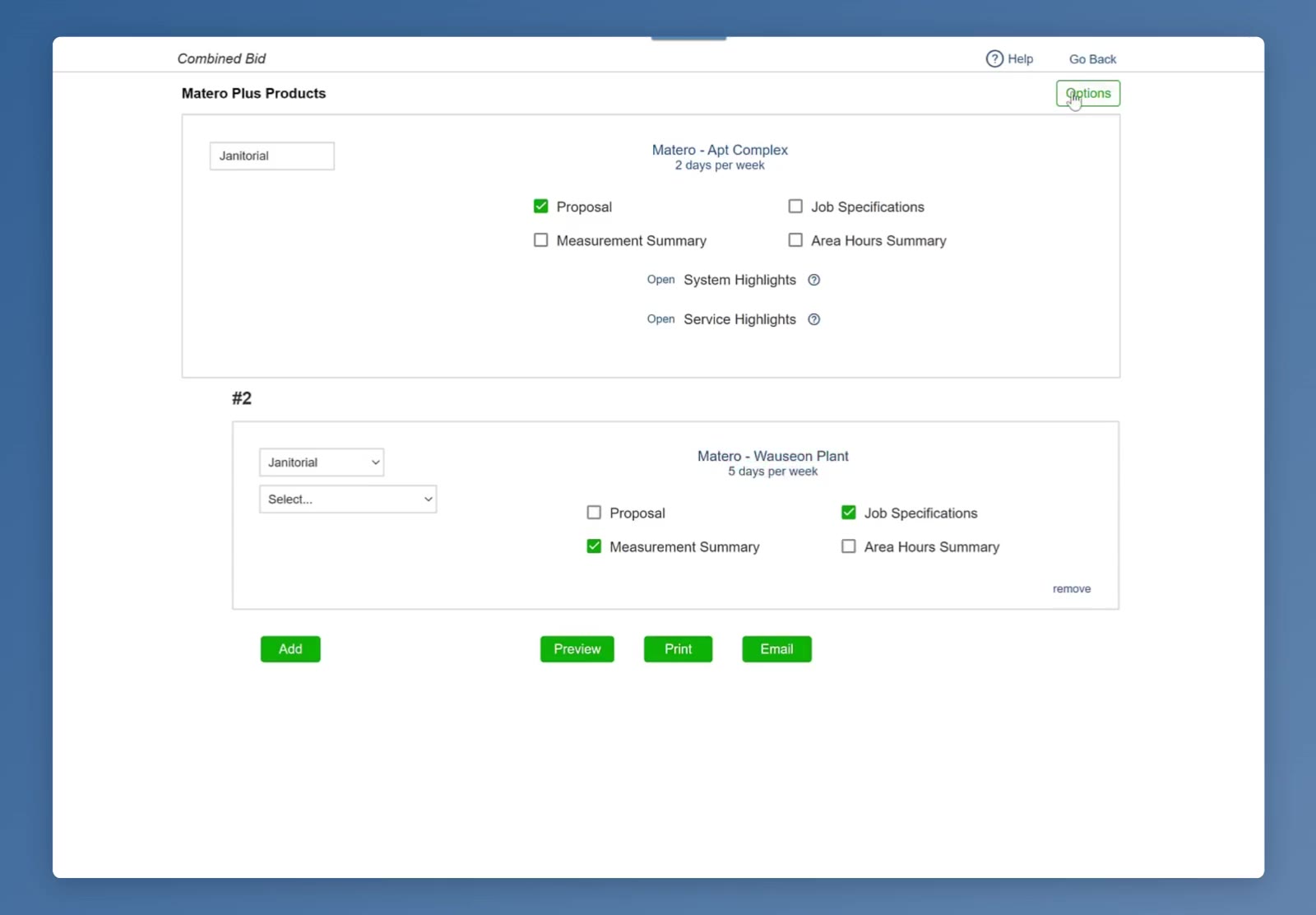Viewport: 1316px width, 915px height.
Task: Uncheck Measurement Summary for Wauseon Plant
Action: 594,546
